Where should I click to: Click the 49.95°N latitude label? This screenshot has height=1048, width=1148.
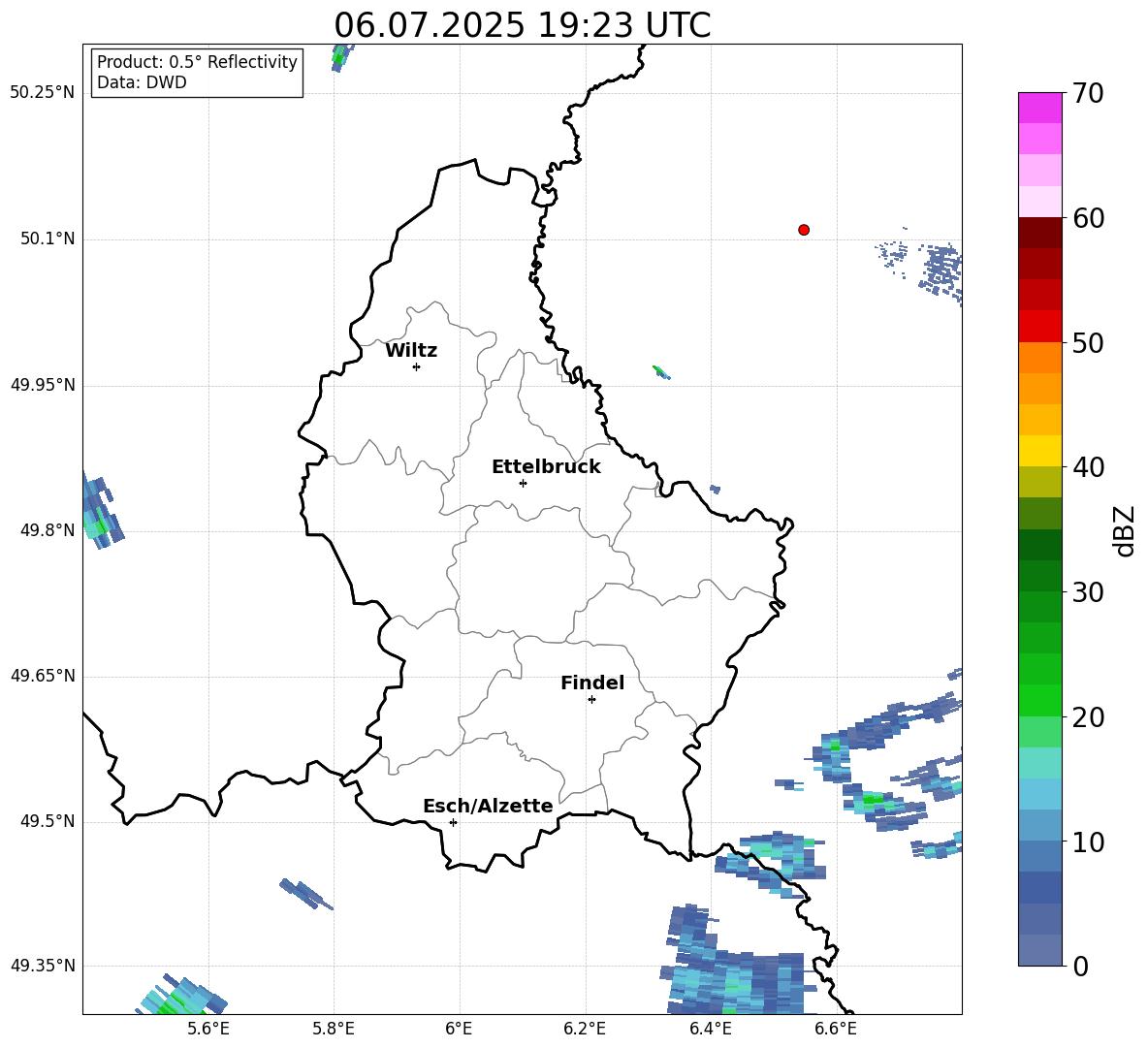coord(43,385)
